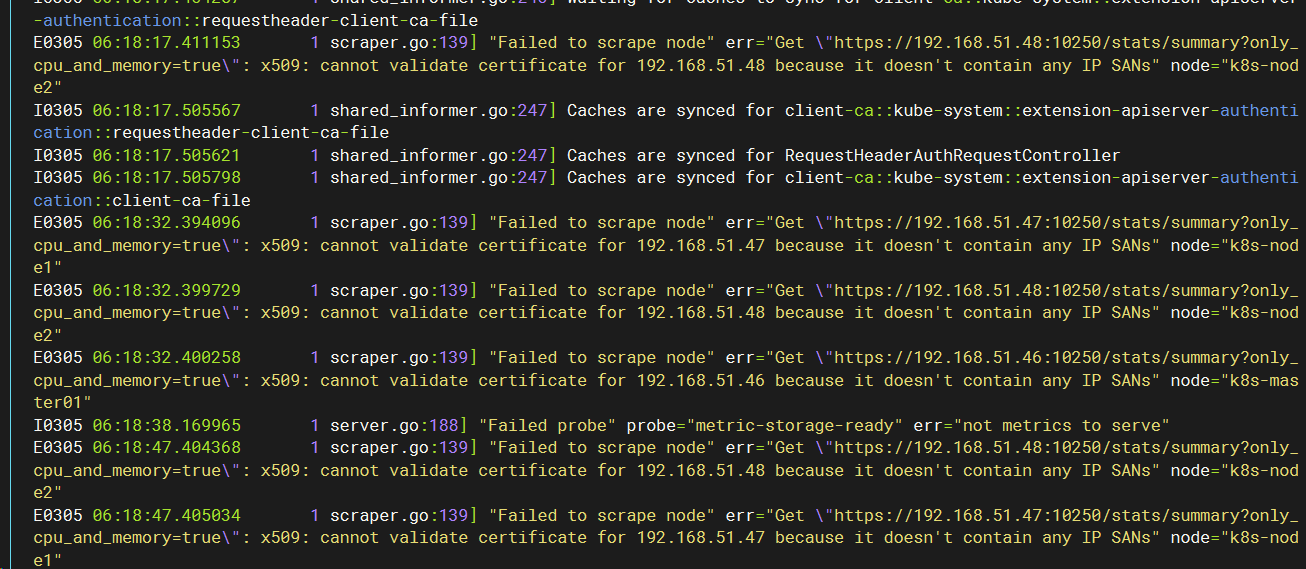Click the "cation::client-ca-file" wrapped line
Viewport: 1306px width, 569px height.
click(x=141, y=200)
